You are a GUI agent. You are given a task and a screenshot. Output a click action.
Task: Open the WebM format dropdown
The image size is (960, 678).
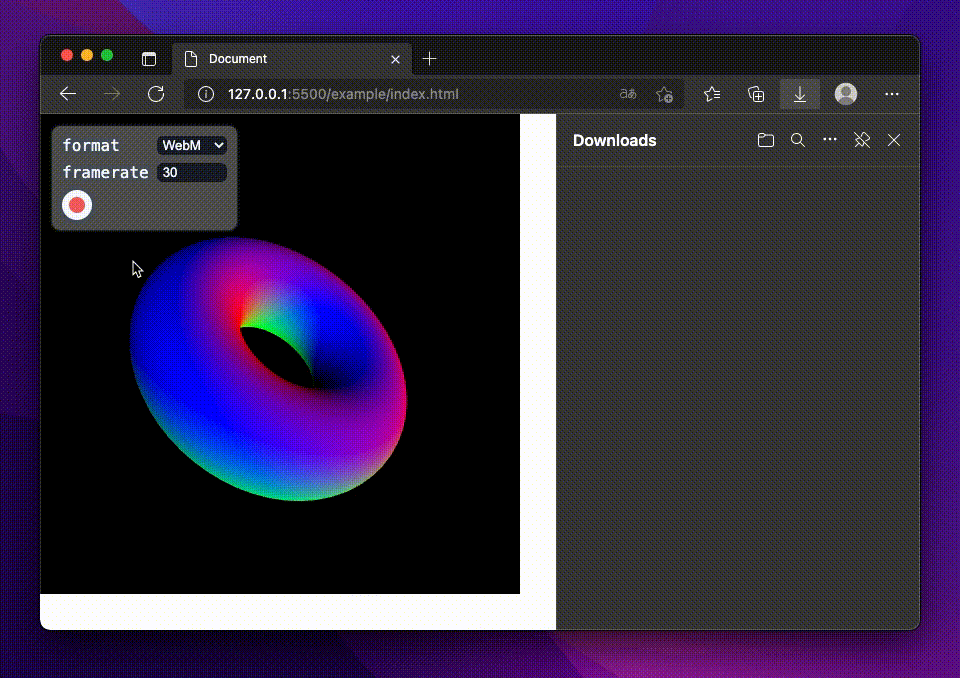(192, 145)
